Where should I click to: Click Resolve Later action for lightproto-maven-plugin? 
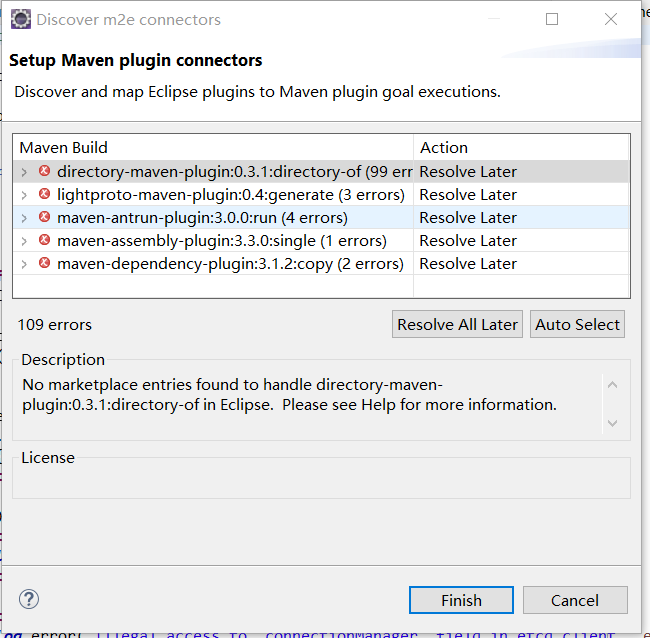(468, 195)
